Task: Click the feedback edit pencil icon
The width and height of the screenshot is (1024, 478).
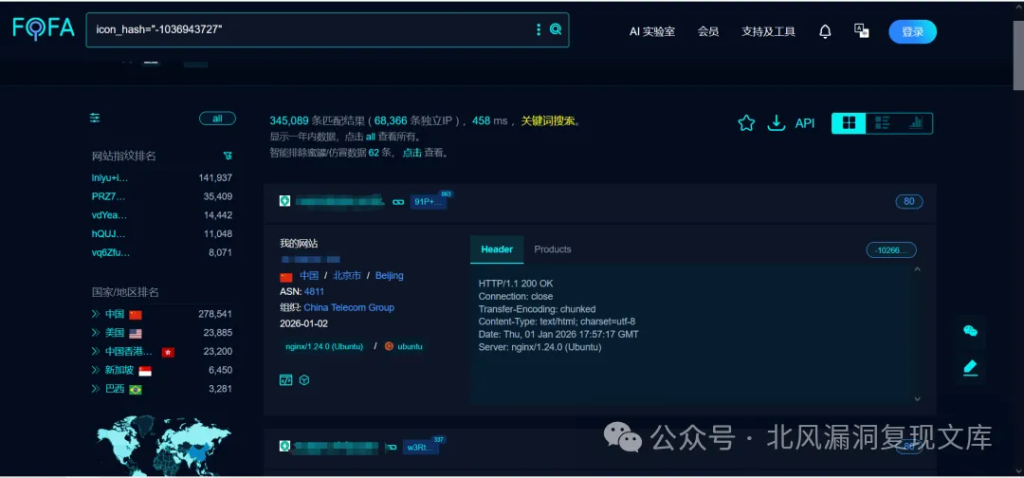Action: (969, 367)
